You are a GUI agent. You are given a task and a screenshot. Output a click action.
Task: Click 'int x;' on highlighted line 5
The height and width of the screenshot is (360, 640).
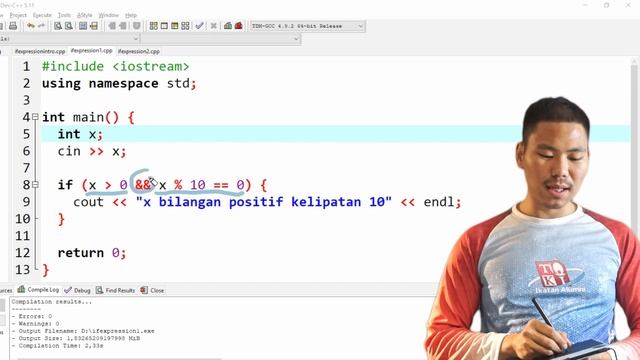coord(80,134)
